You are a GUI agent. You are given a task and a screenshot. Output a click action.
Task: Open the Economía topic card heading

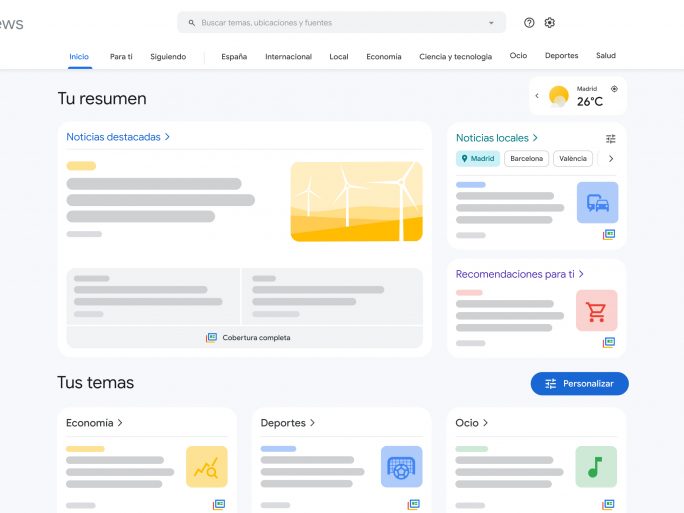(94, 423)
